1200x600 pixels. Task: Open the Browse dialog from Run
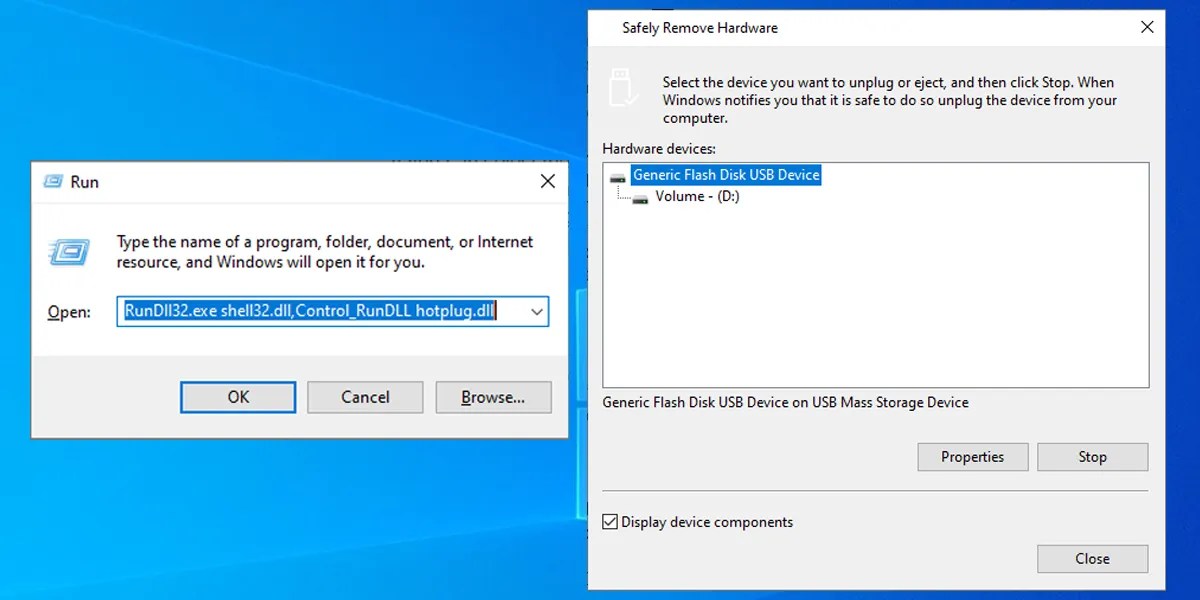493,397
